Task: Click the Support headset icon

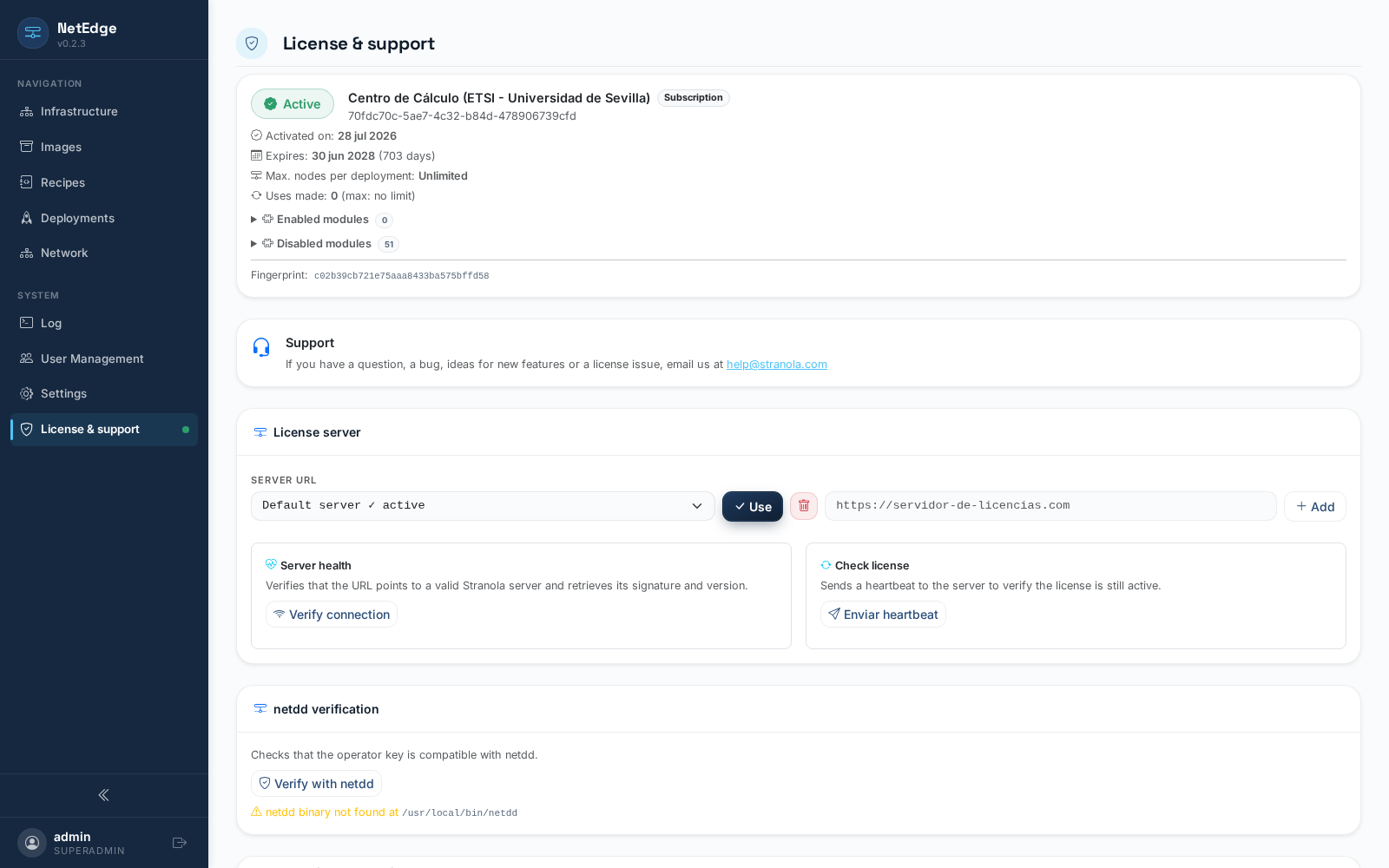Action: 261,347
